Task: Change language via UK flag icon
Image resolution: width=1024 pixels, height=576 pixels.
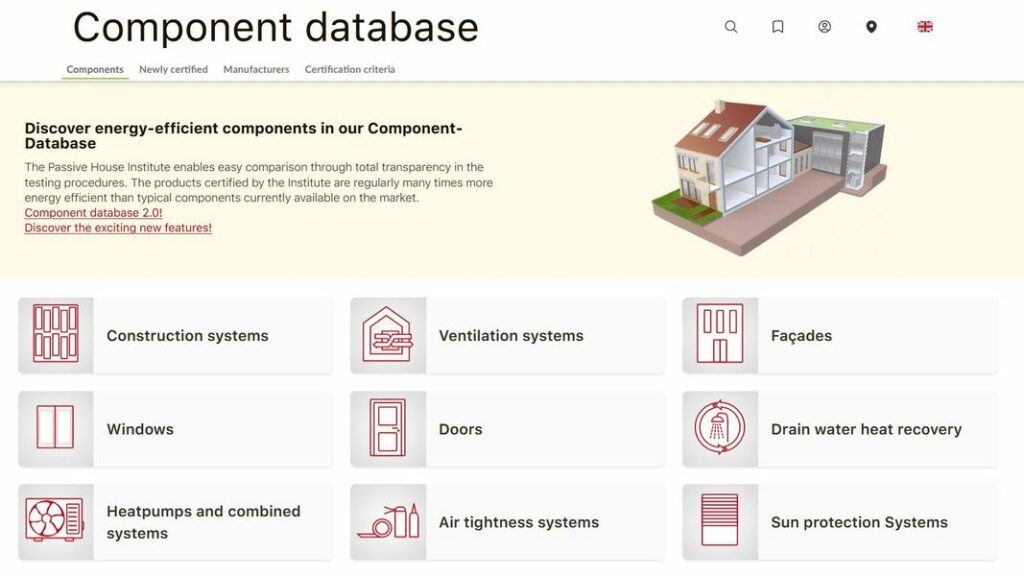Action: click(x=925, y=27)
